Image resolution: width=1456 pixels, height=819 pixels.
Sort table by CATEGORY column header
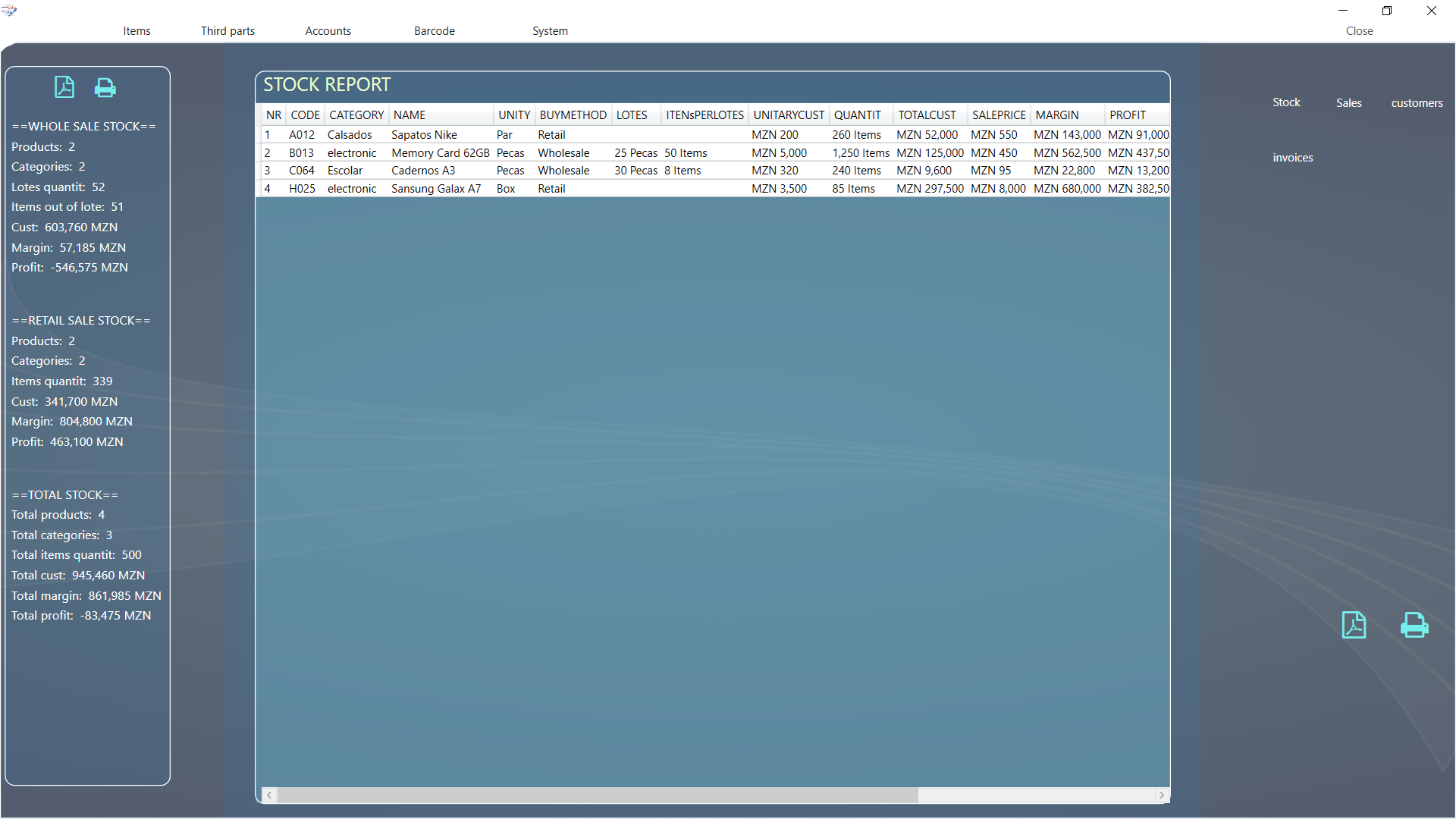pos(356,115)
